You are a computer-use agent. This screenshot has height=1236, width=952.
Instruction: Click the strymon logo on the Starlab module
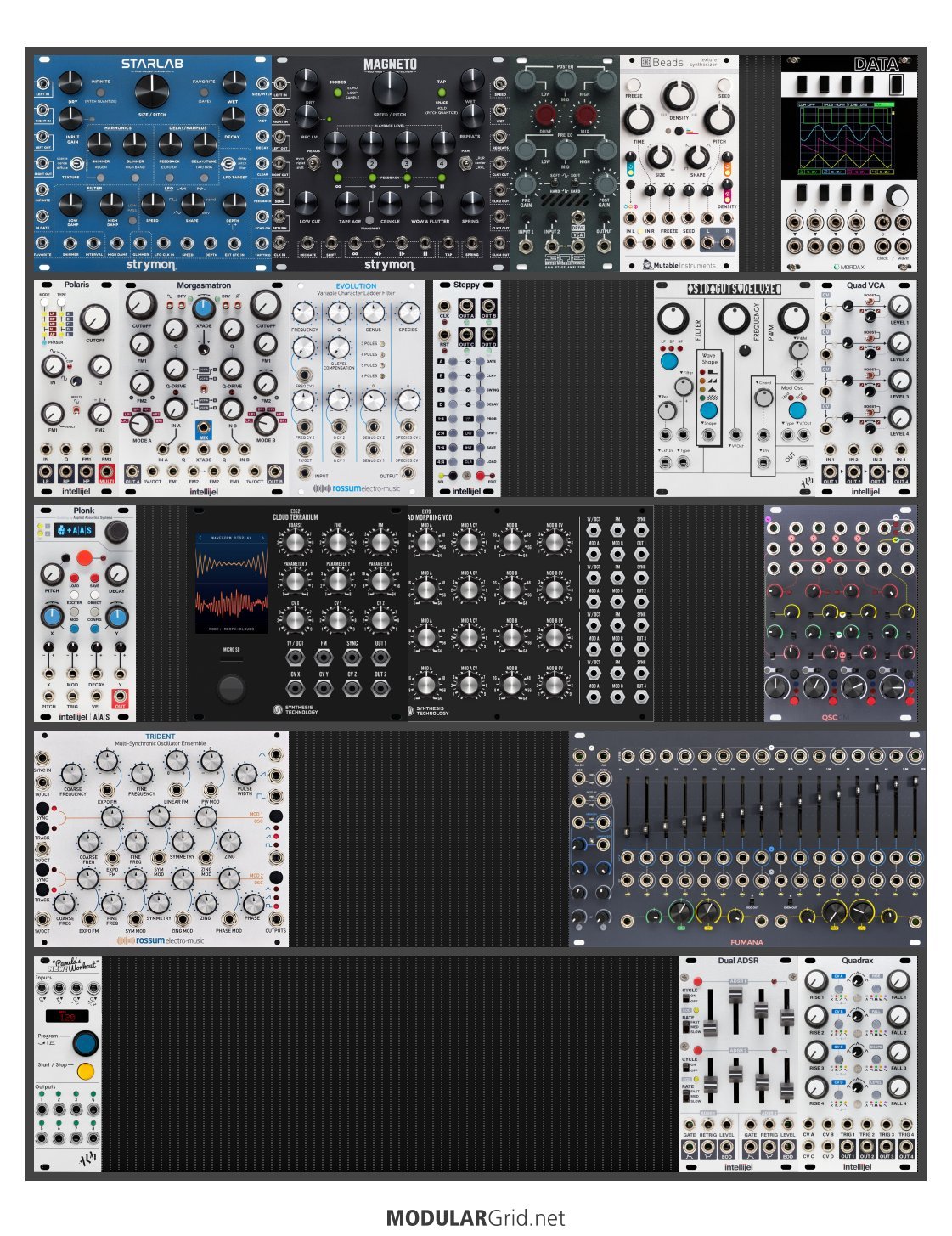click(152, 265)
